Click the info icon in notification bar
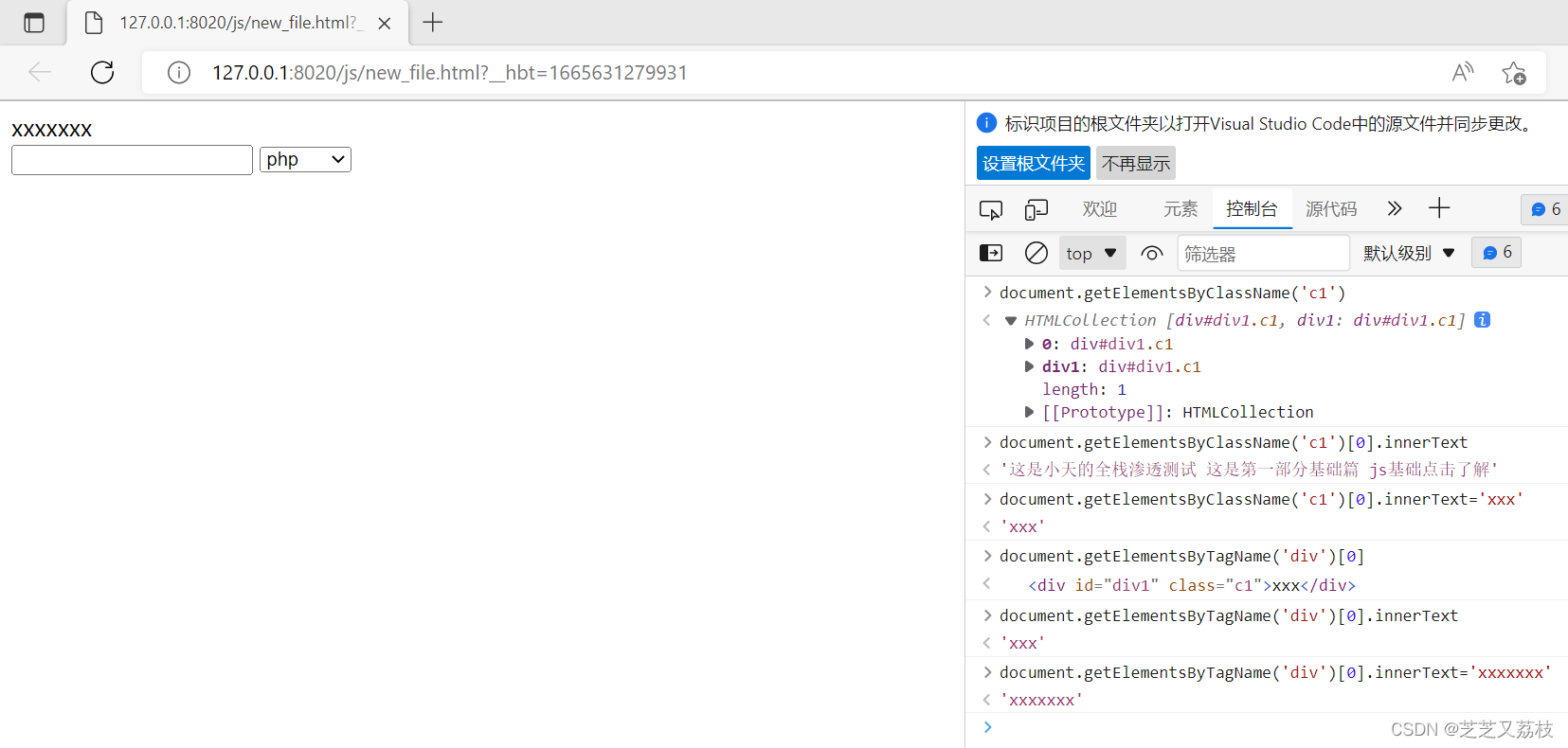This screenshot has width=1568, height=748. tap(986, 123)
